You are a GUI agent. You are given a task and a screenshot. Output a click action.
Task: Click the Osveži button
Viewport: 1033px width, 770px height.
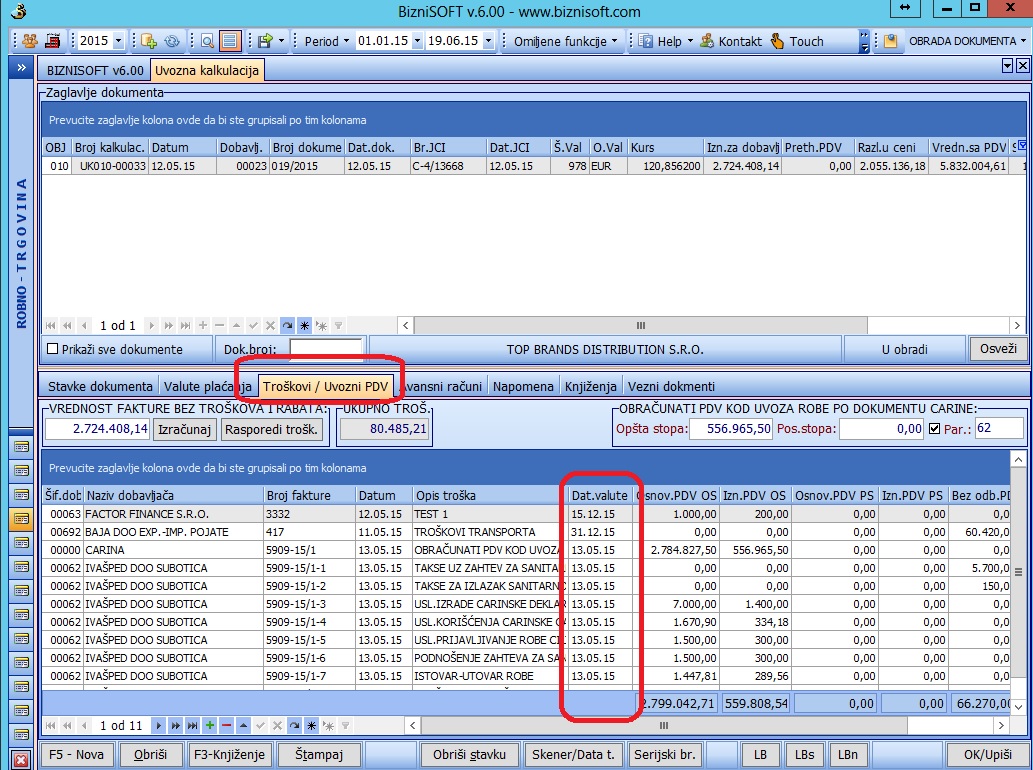point(997,349)
